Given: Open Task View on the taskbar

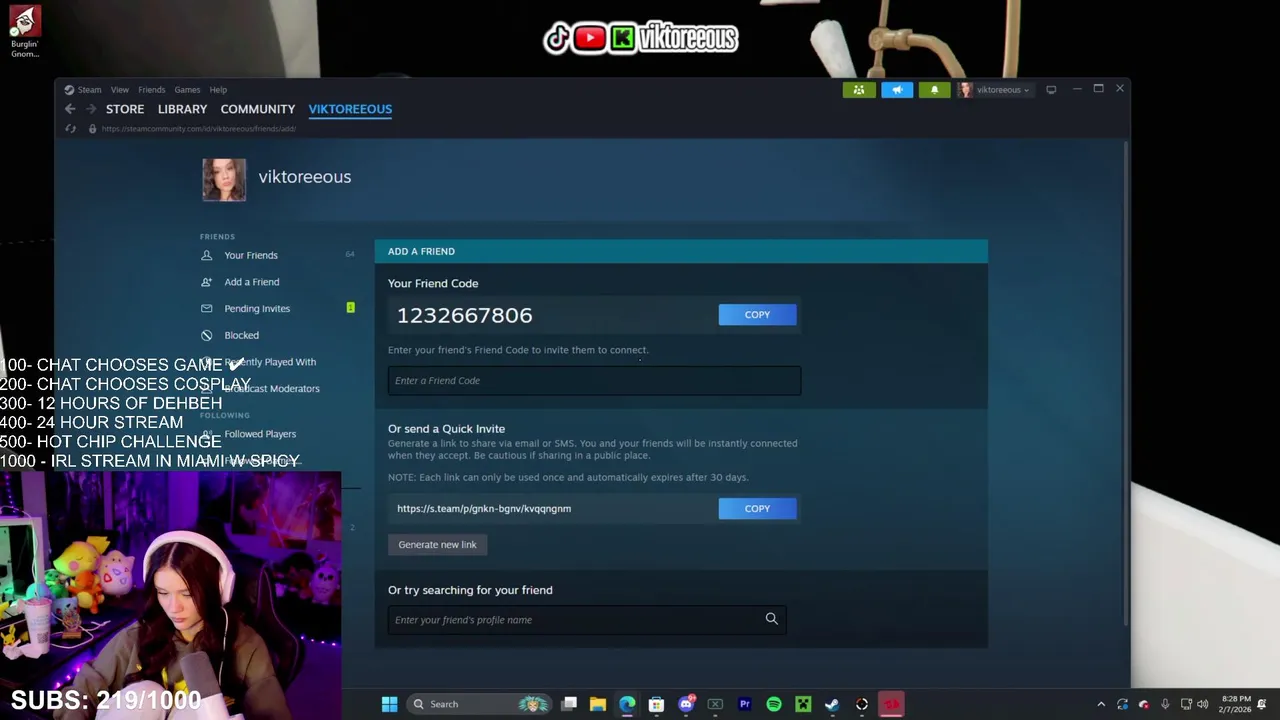Looking at the screenshot, I should tap(569, 704).
